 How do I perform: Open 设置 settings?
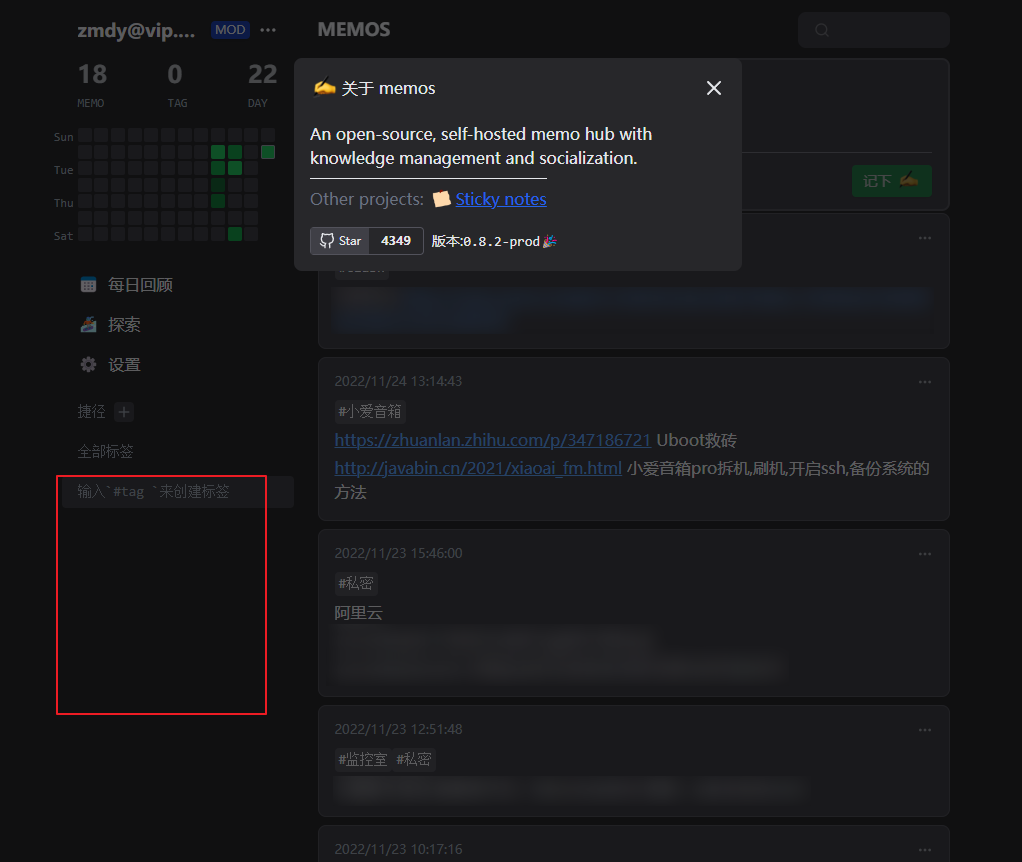pyautogui.click(x=124, y=365)
